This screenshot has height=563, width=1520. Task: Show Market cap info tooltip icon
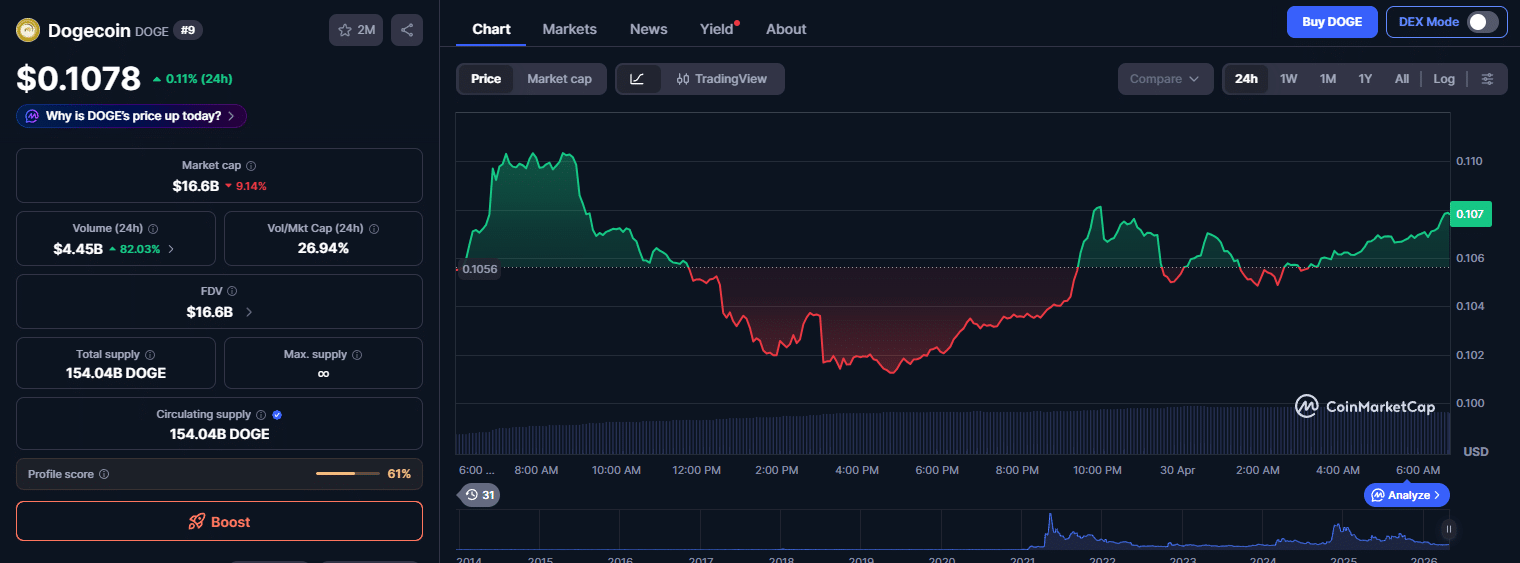251,165
